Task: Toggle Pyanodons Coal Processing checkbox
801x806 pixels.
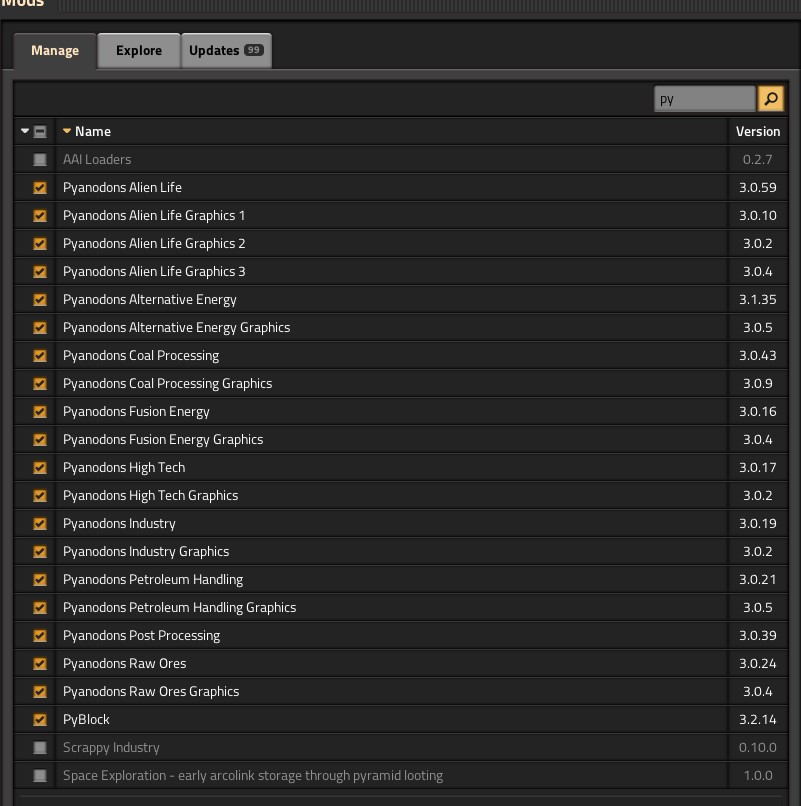Action: click(40, 356)
